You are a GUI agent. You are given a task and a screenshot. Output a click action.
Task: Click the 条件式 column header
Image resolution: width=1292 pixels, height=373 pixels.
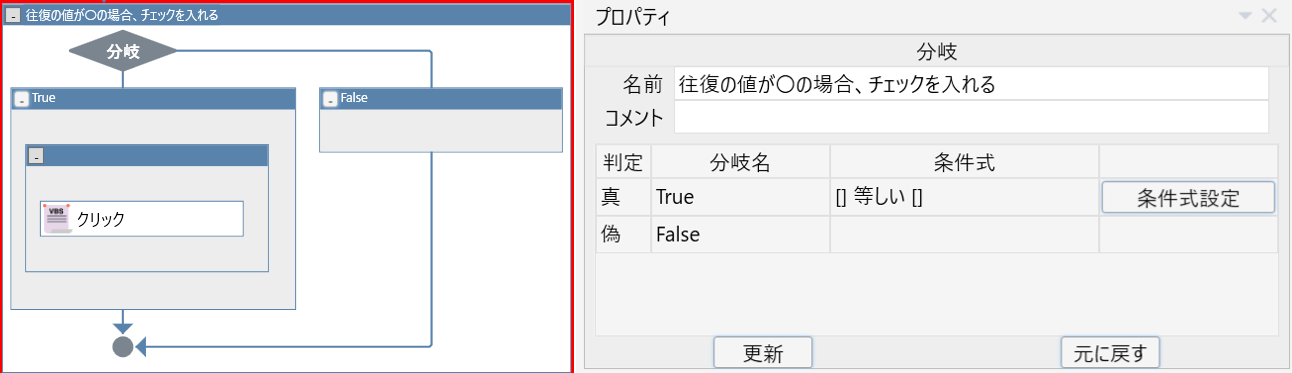pyautogui.click(x=964, y=162)
